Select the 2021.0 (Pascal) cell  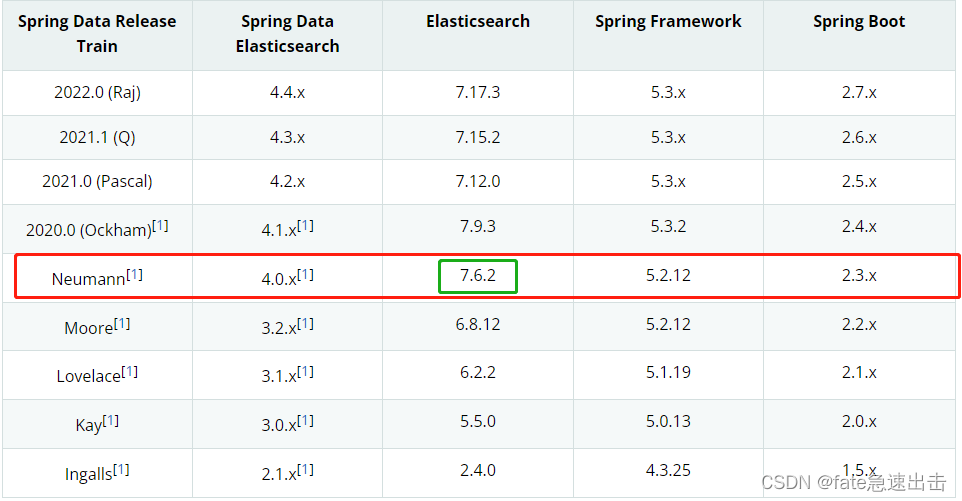tap(97, 182)
